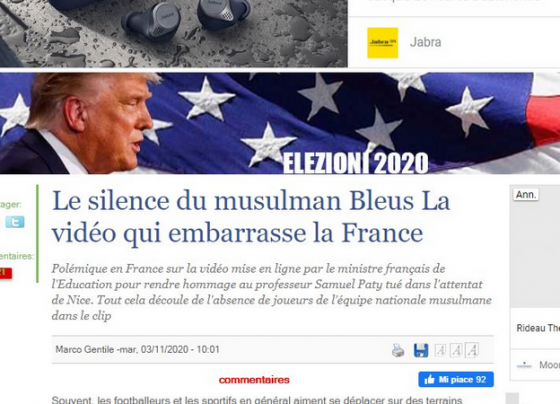The height and width of the screenshot is (404, 560).
Task: Click the Ann. ad label
Action: (526, 195)
